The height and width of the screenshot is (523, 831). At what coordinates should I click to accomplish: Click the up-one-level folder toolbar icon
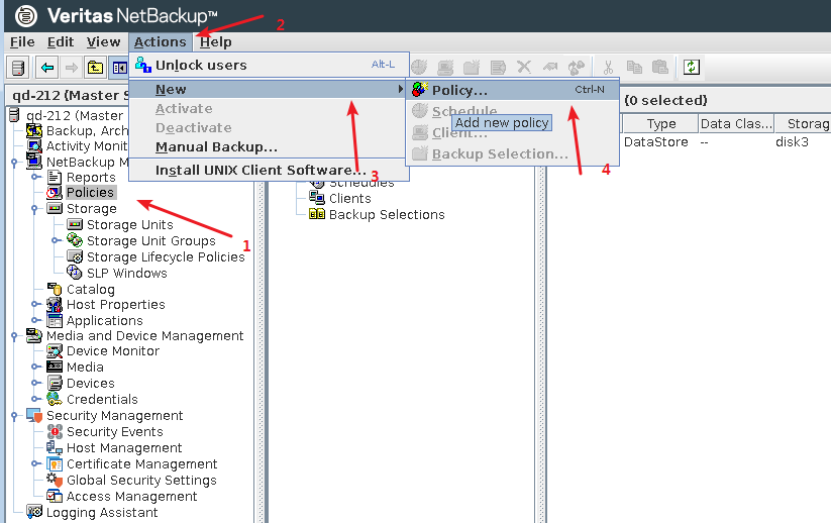tap(95, 67)
